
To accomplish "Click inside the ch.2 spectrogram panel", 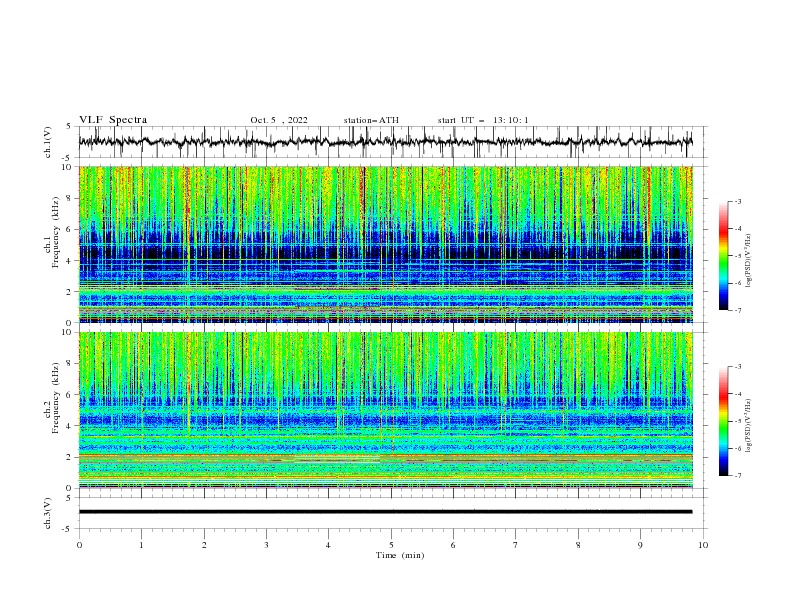I will click(x=385, y=410).
